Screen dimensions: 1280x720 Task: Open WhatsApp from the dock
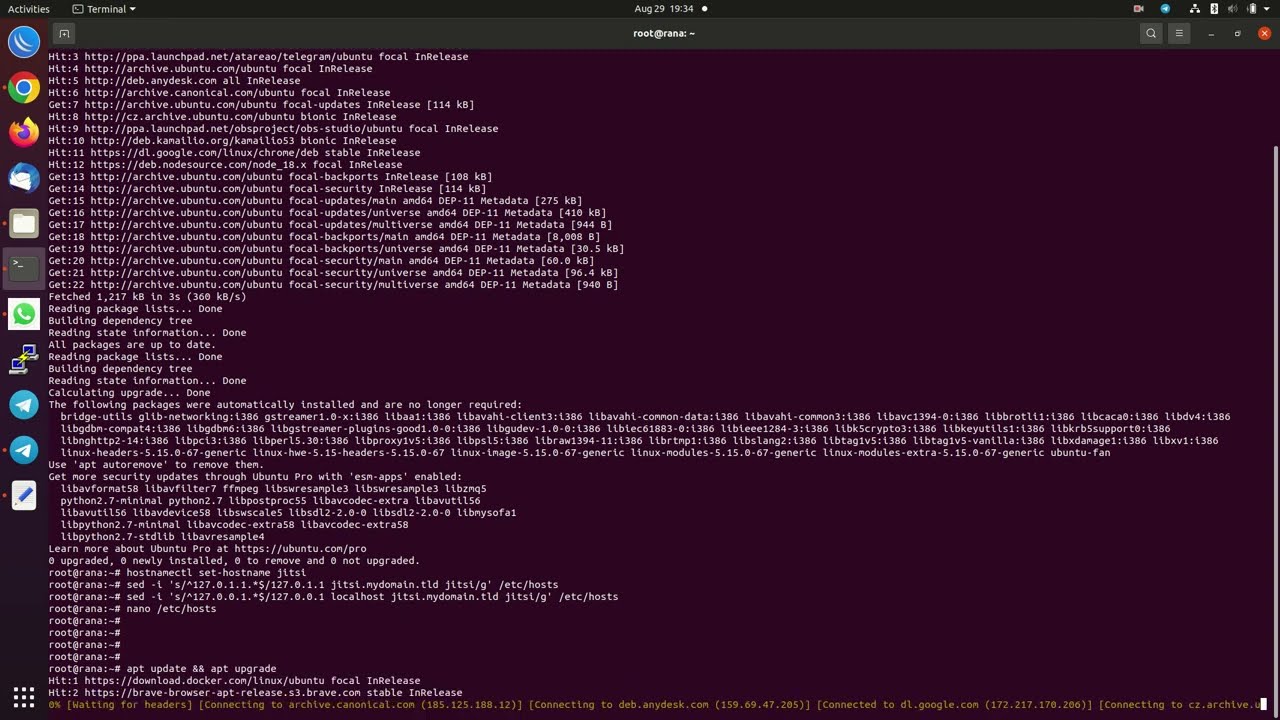[x=24, y=314]
